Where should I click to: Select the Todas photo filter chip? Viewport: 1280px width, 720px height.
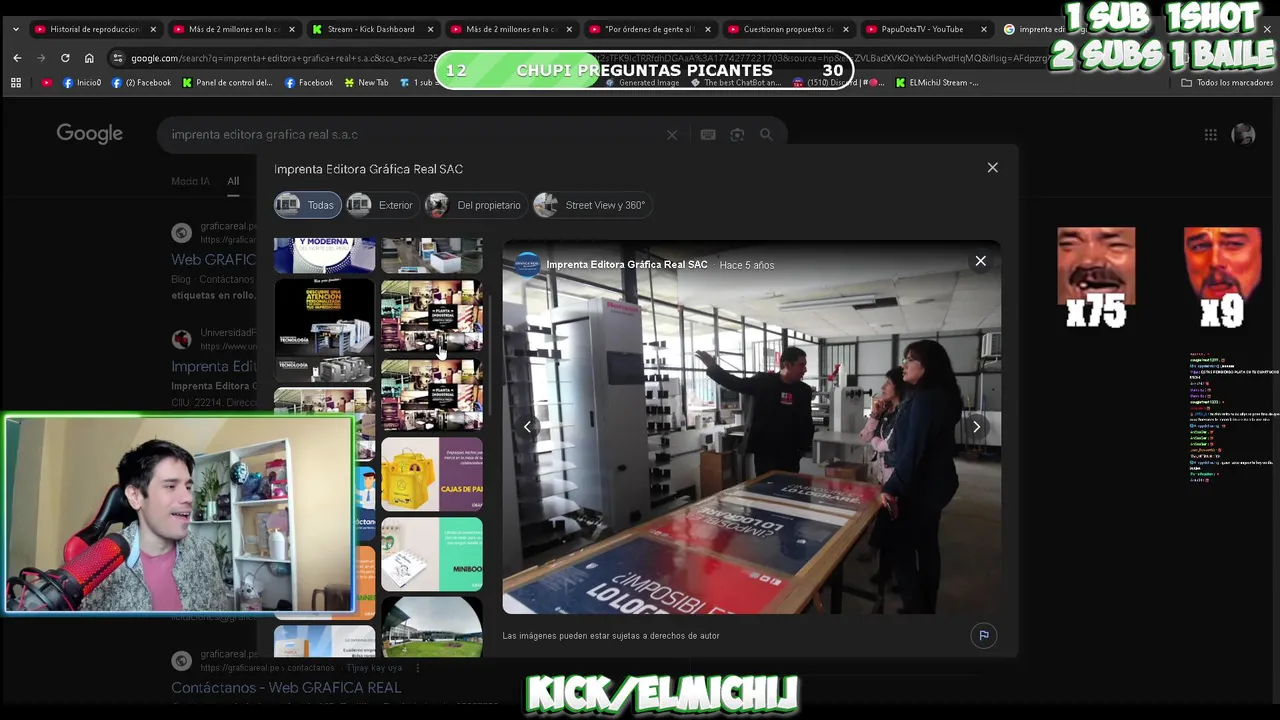click(x=307, y=205)
